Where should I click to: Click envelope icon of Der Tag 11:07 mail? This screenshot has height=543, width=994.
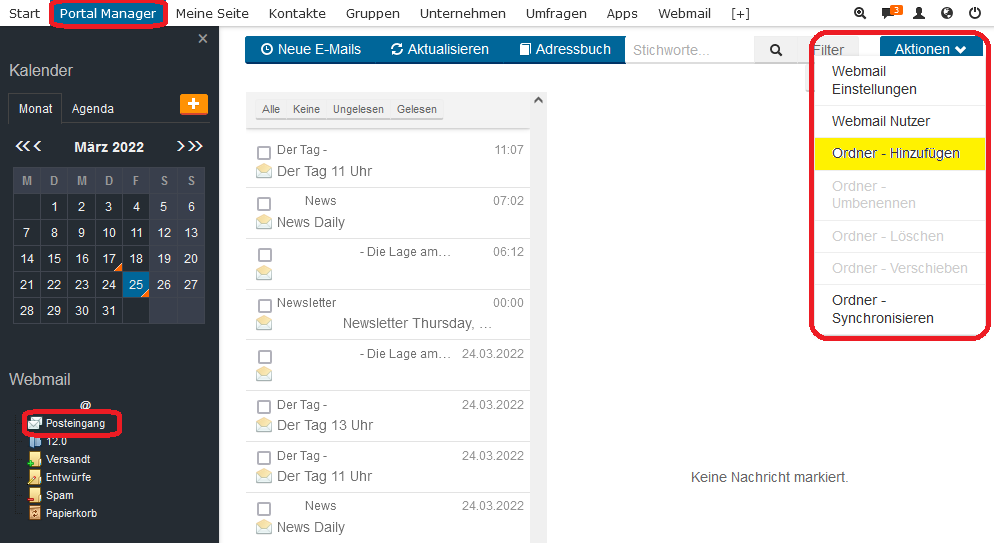(264, 171)
